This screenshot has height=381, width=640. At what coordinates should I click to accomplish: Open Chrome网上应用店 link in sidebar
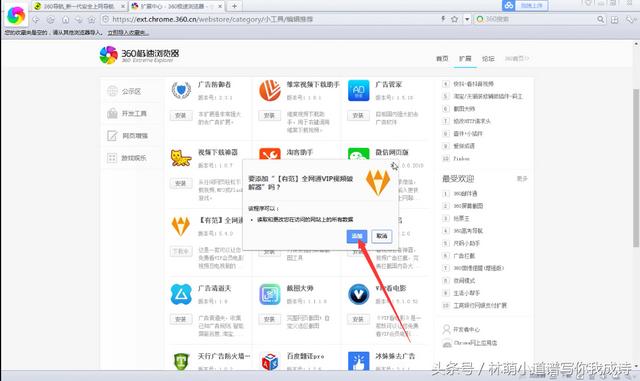tap(476, 343)
